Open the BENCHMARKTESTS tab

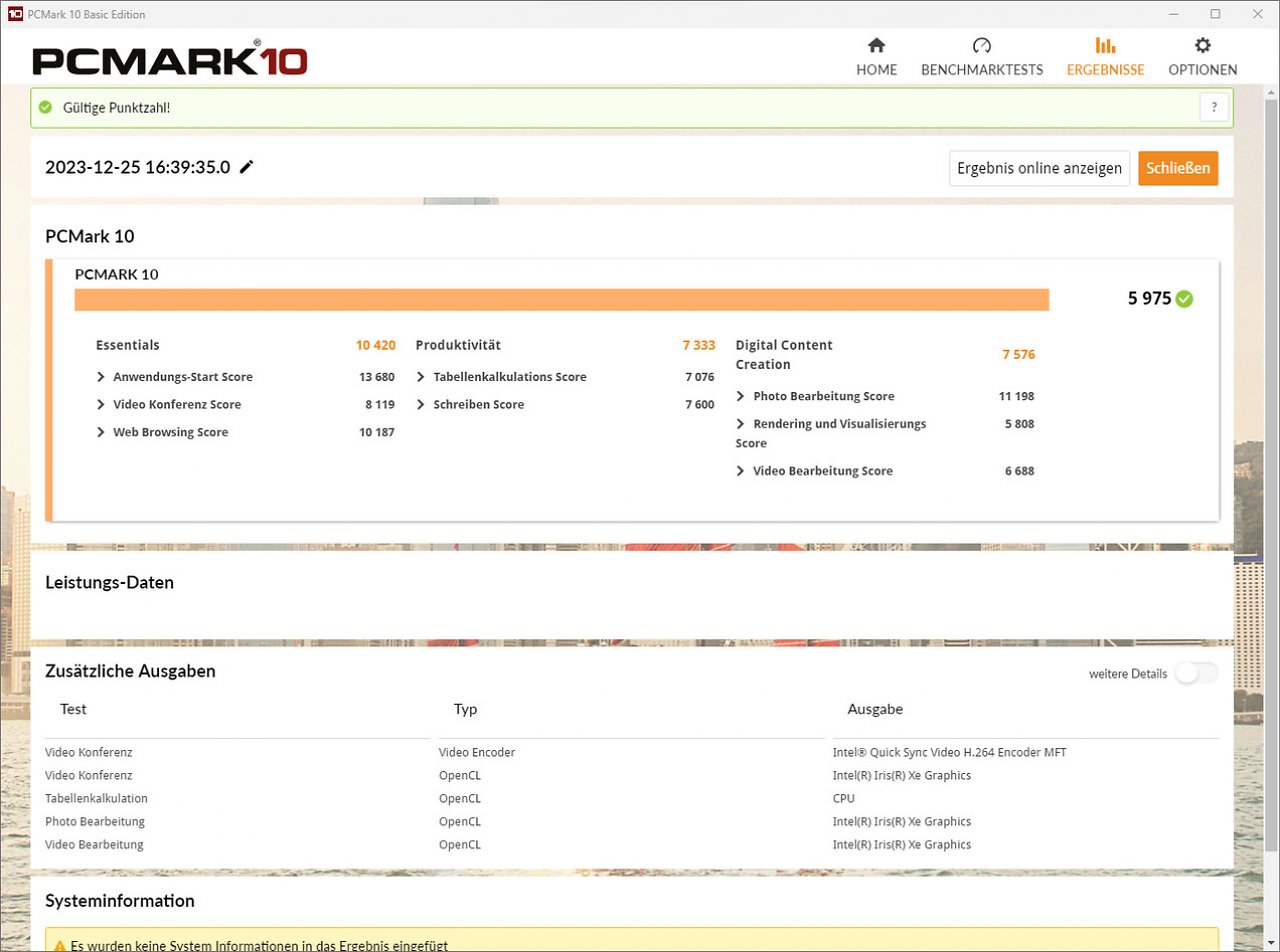pos(981,57)
